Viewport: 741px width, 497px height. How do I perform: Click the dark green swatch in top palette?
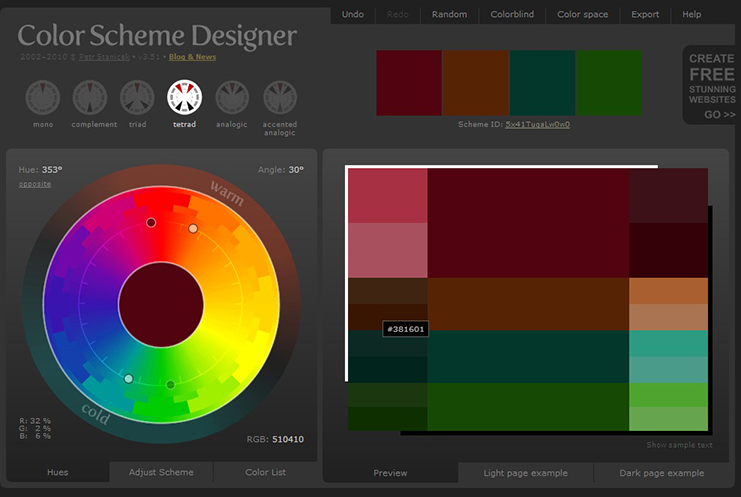pos(609,82)
